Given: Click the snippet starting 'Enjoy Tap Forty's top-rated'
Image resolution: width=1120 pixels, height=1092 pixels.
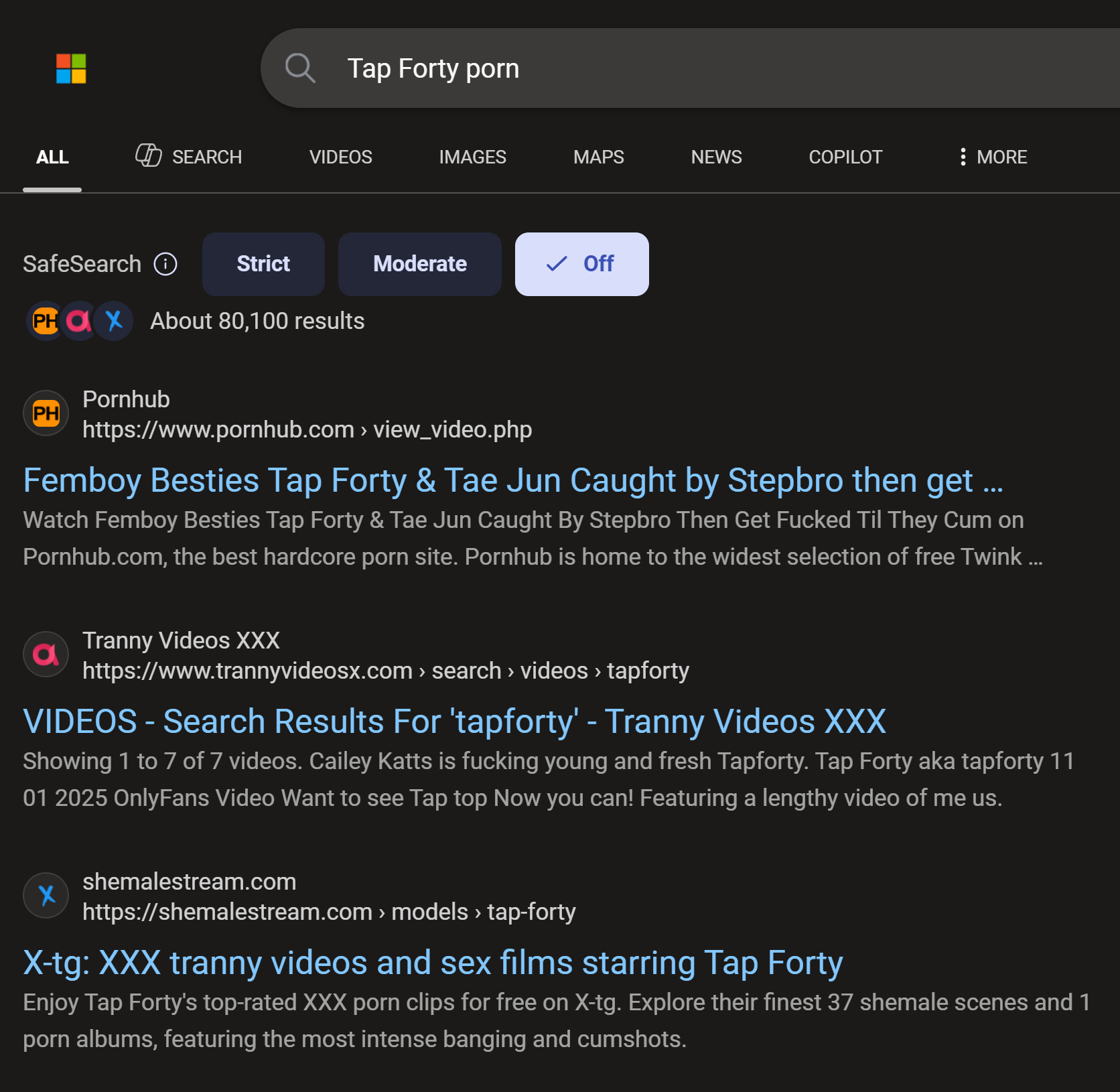Looking at the screenshot, I should coord(557,1020).
